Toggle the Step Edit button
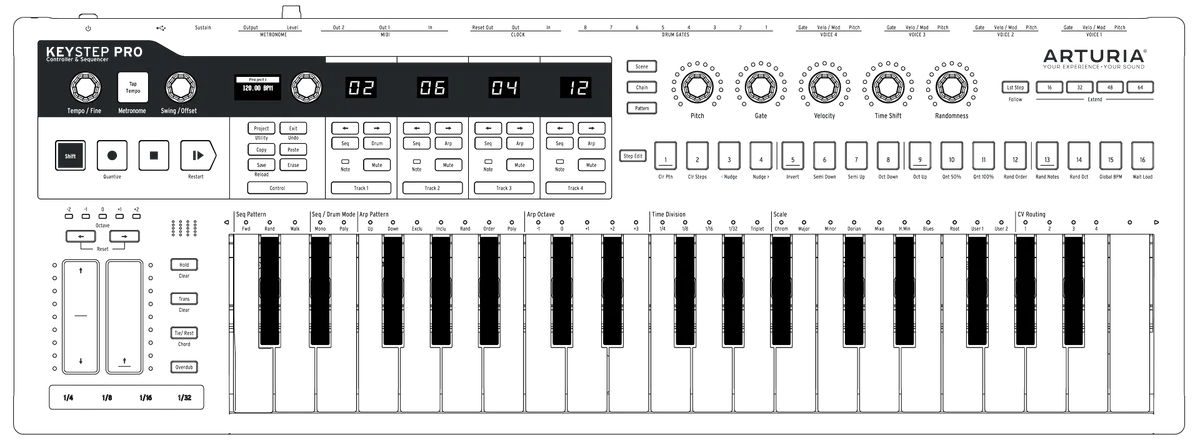Viewport: 1200px width, 447px height. (x=632, y=156)
